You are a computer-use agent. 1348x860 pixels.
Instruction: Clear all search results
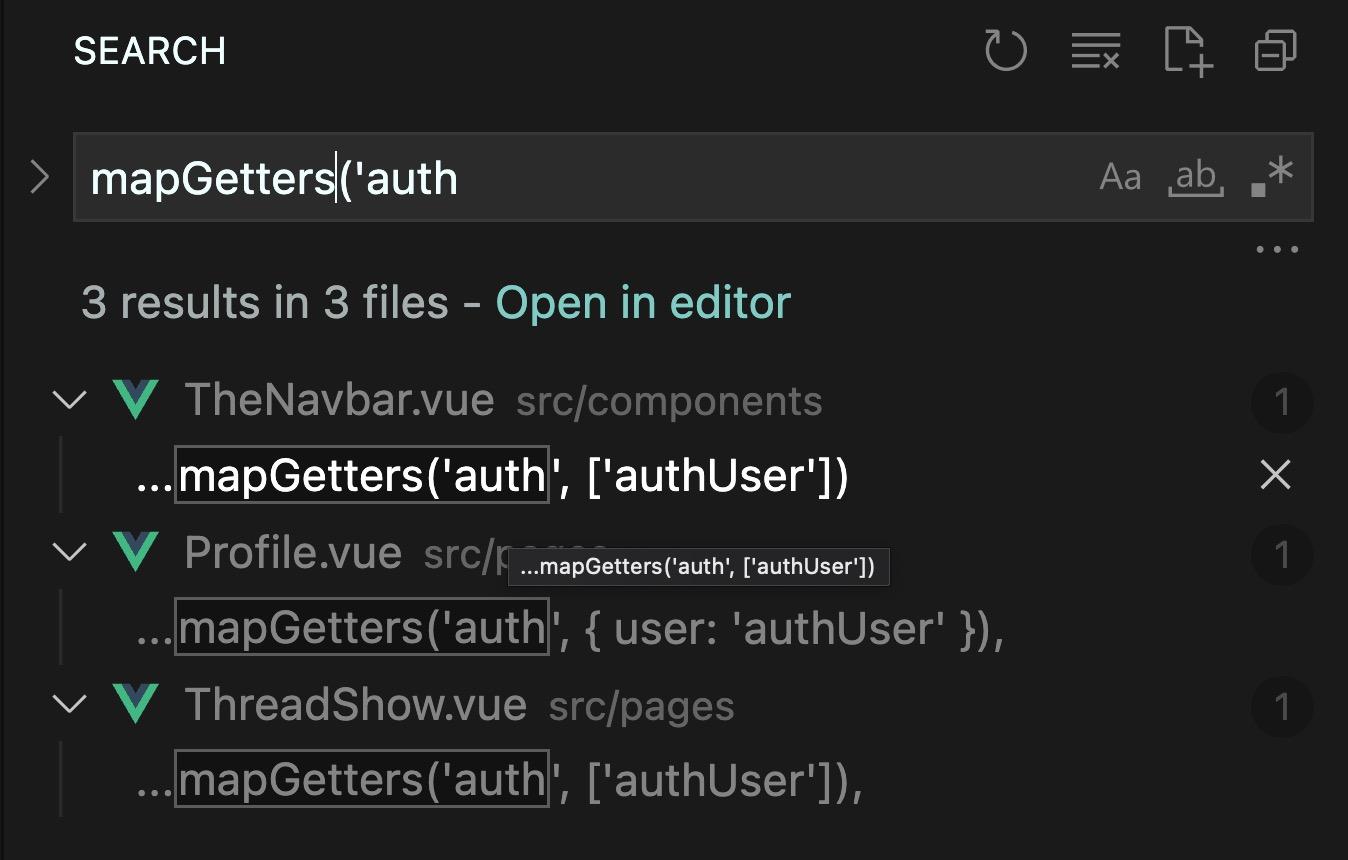[x=1095, y=51]
